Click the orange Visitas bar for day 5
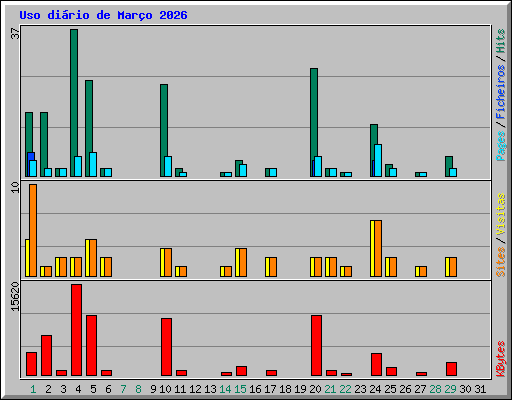Screen dimensions: 512x400 pos(93,258)
